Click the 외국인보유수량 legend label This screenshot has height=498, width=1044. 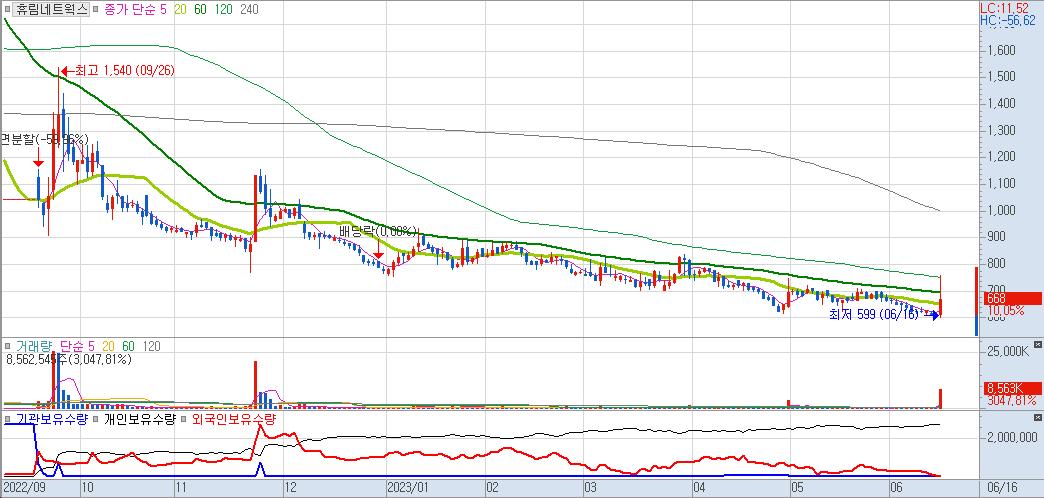click(x=234, y=419)
